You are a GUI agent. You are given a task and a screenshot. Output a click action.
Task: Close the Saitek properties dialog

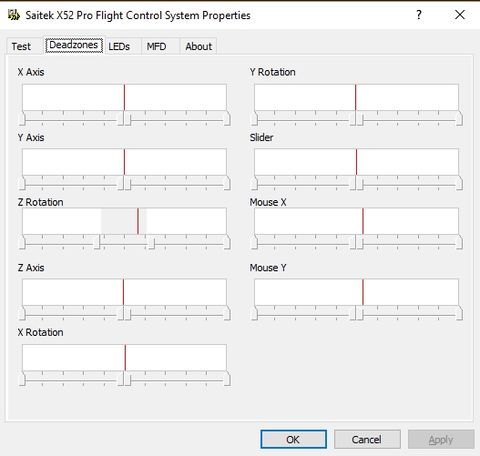tap(460, 15)
